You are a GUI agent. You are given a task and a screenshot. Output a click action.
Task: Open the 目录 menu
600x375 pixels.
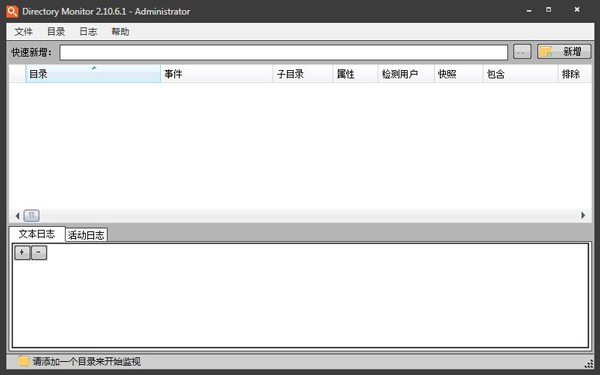[56, 32]
